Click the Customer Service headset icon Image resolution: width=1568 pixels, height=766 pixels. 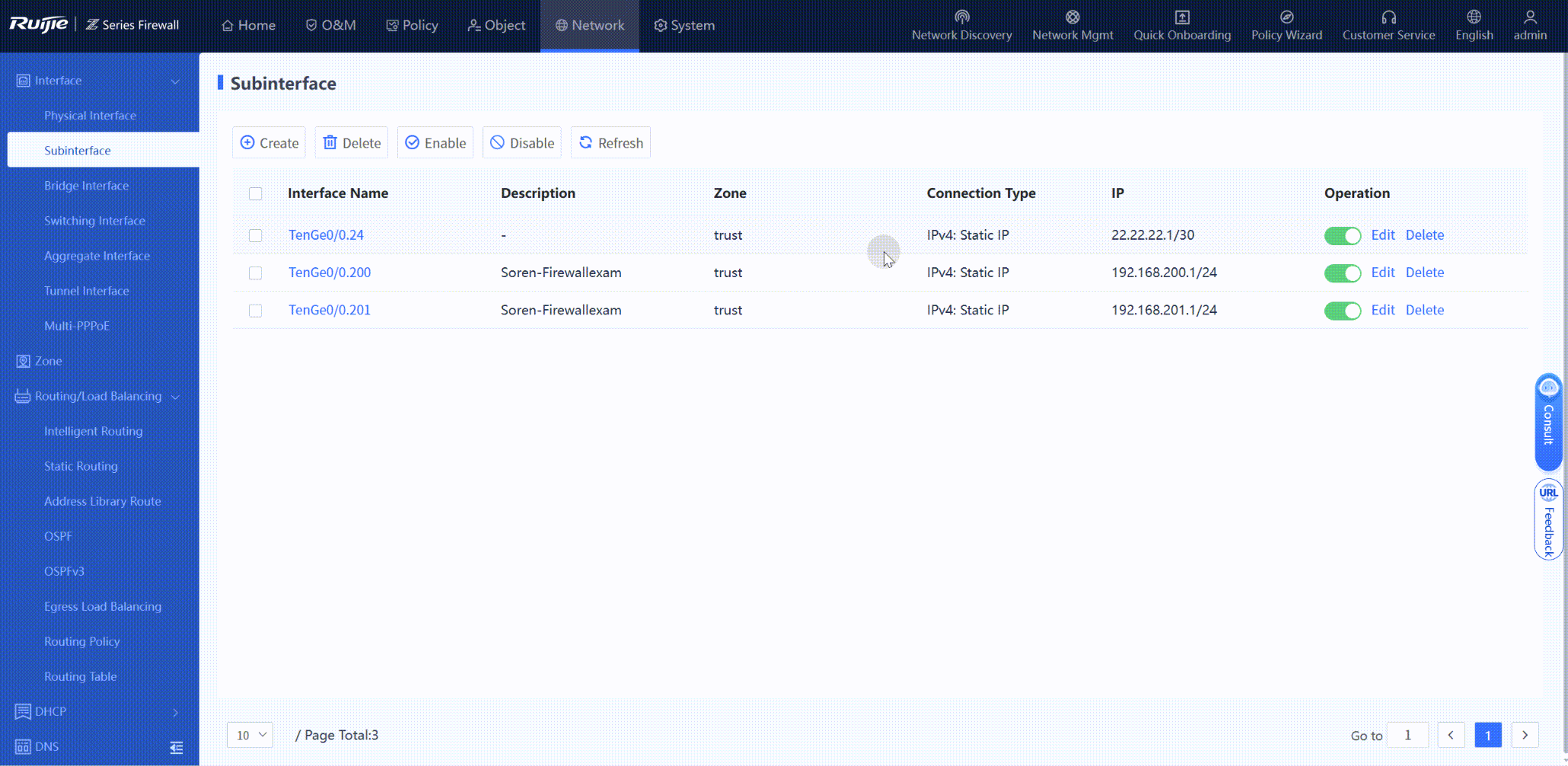1388,18
